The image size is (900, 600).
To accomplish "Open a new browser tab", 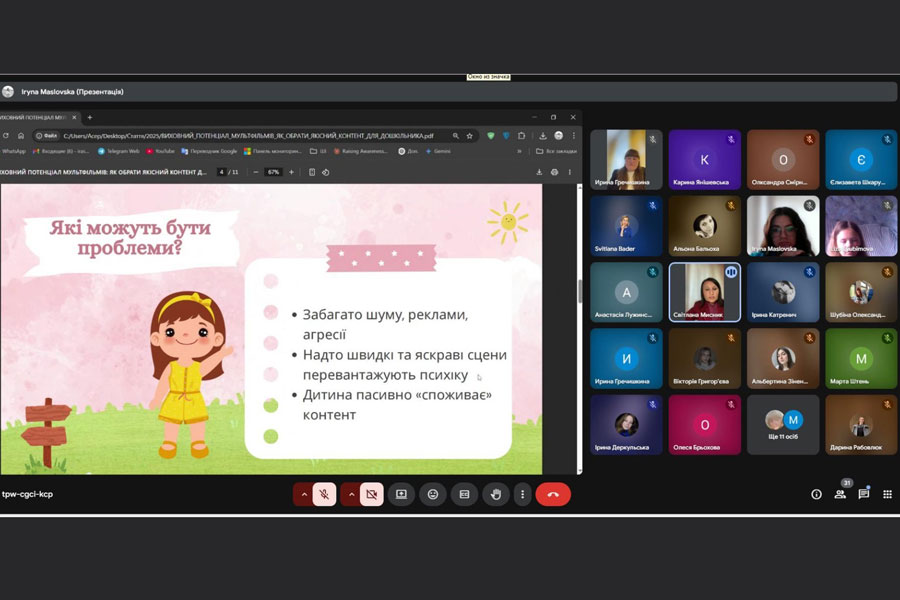I will [90, 117].
